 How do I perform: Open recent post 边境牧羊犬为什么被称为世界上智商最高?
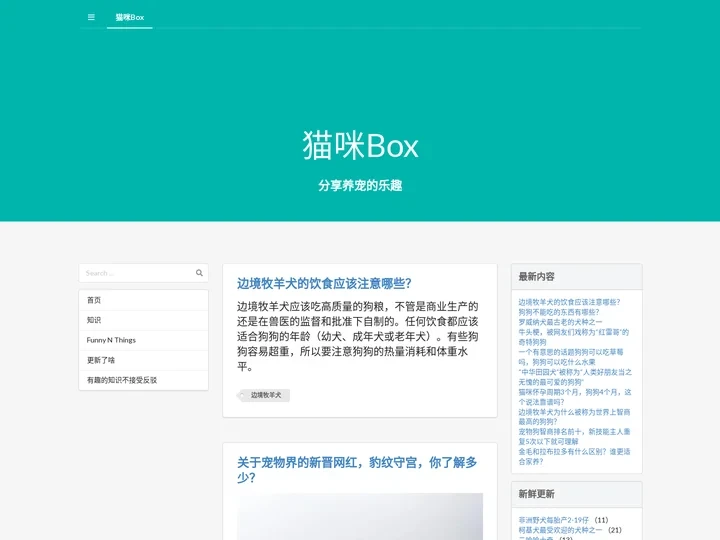[x=574, y=416]
